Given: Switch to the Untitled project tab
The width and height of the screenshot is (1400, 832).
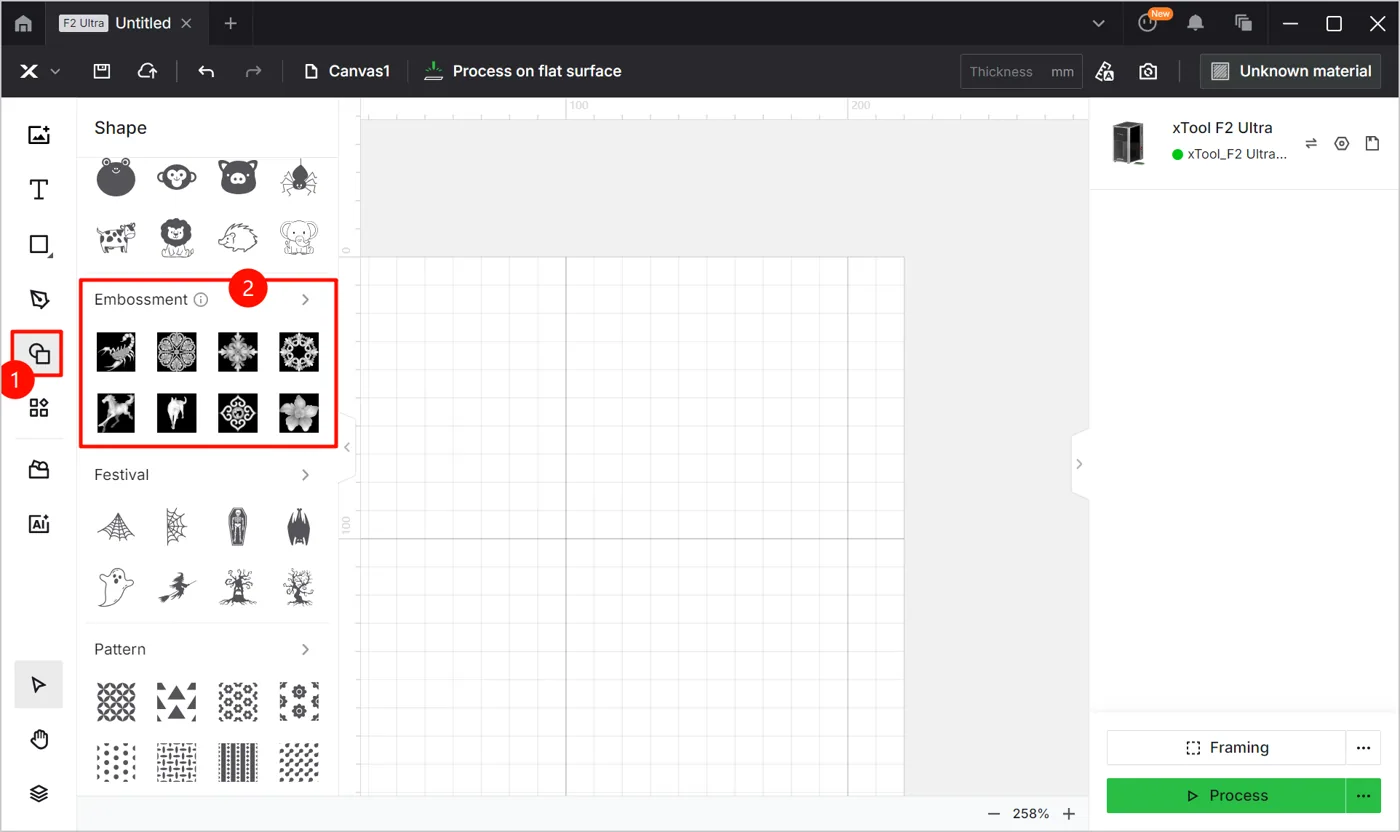Looking at the screenshot, I should click(x=143, y=23).
